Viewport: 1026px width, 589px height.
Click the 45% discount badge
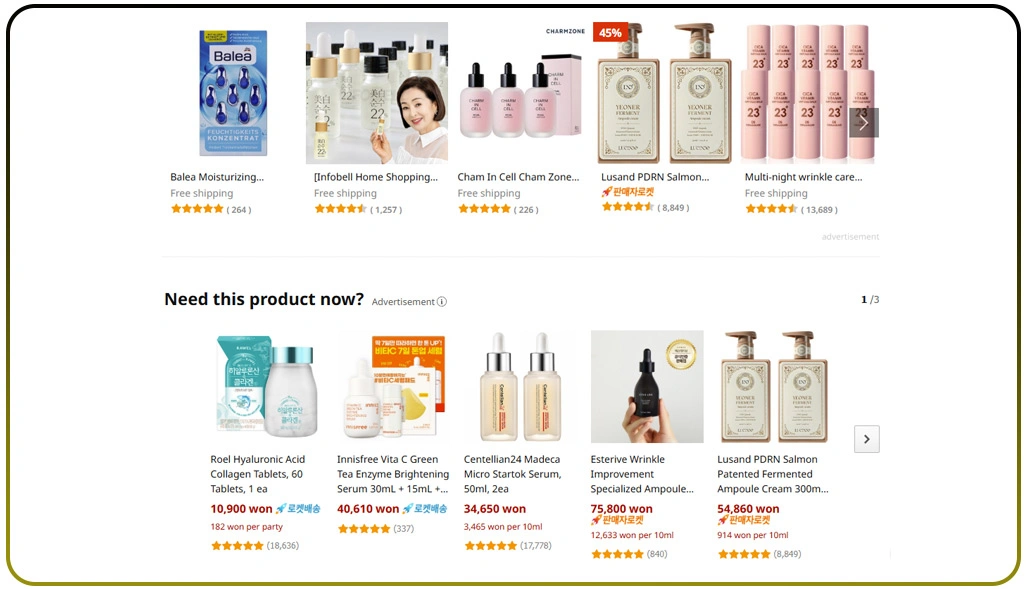pyautogui.click(x=610, y=32)
